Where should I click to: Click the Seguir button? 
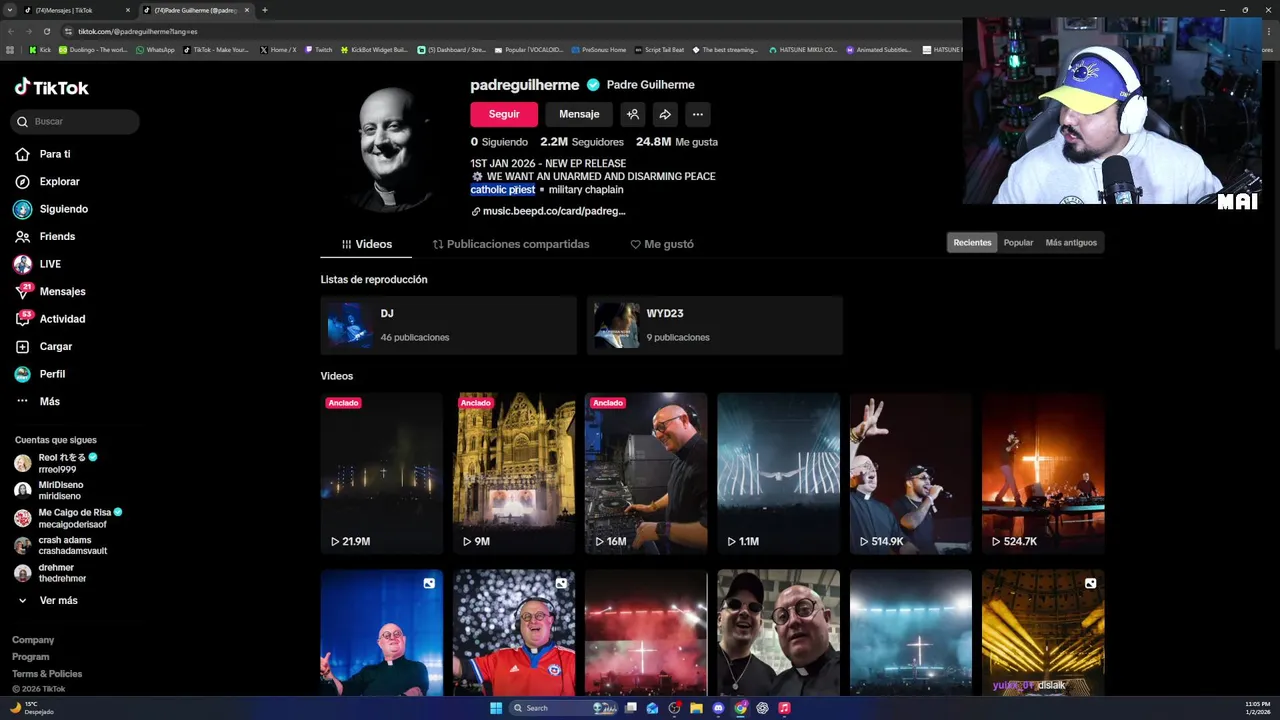point(504,114)
